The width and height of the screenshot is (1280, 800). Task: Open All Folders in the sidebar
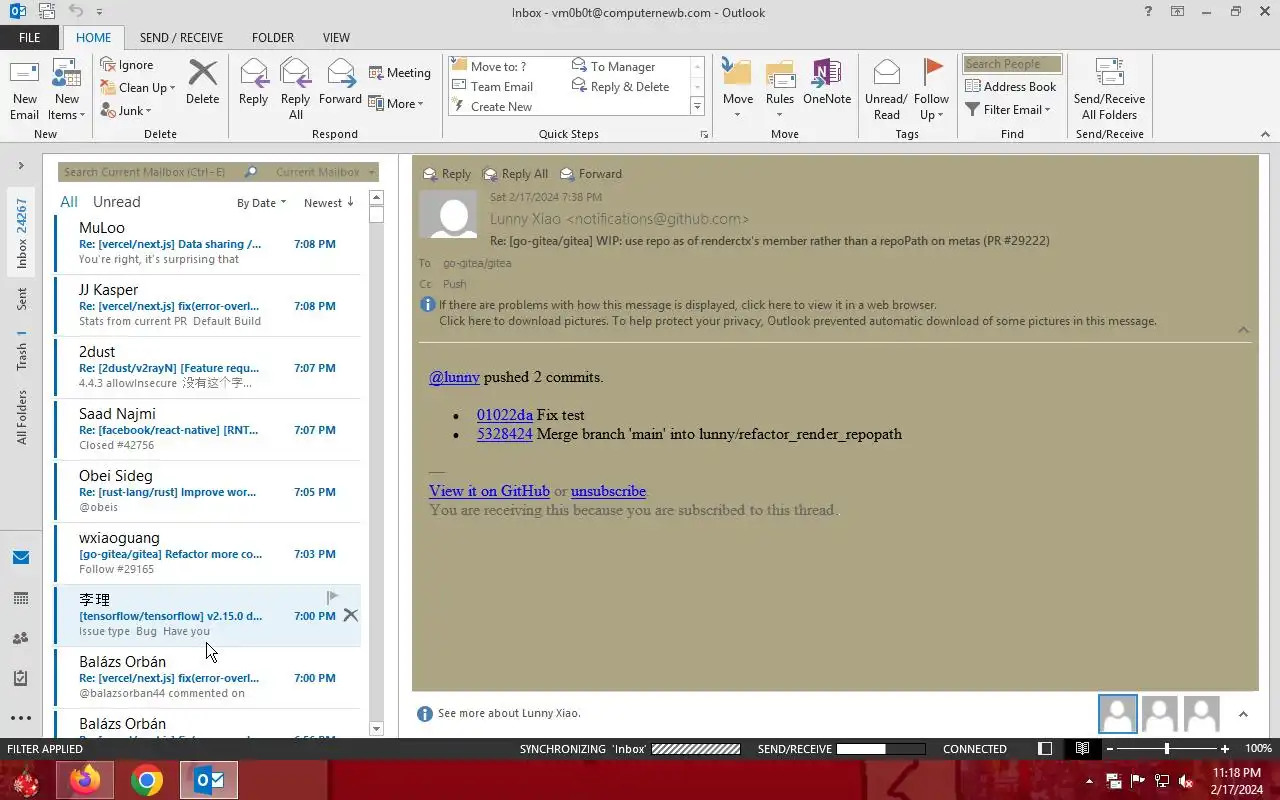click(x=21, y=416)
